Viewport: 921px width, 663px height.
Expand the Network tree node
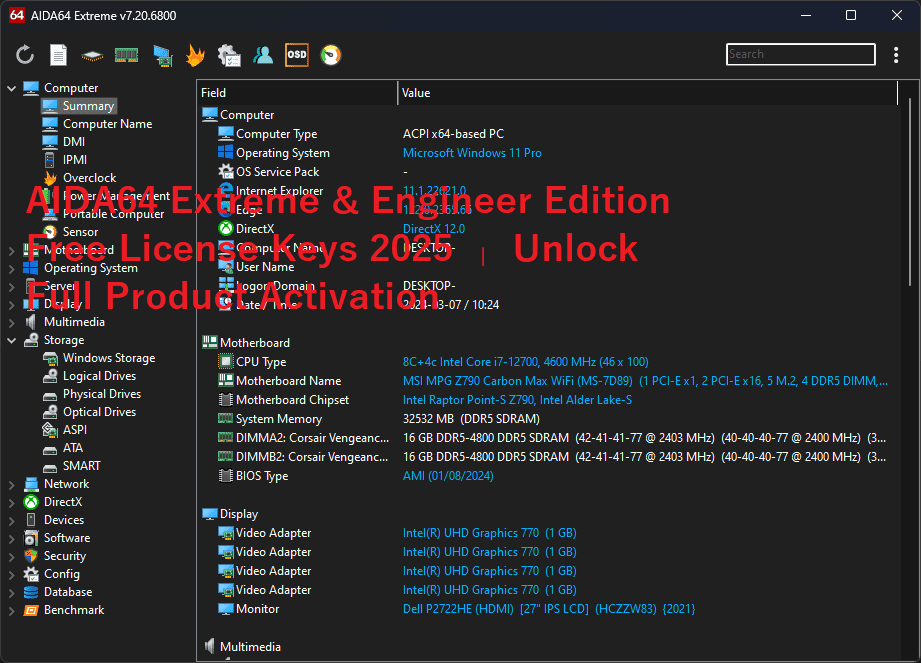click(x=11, y=484)
